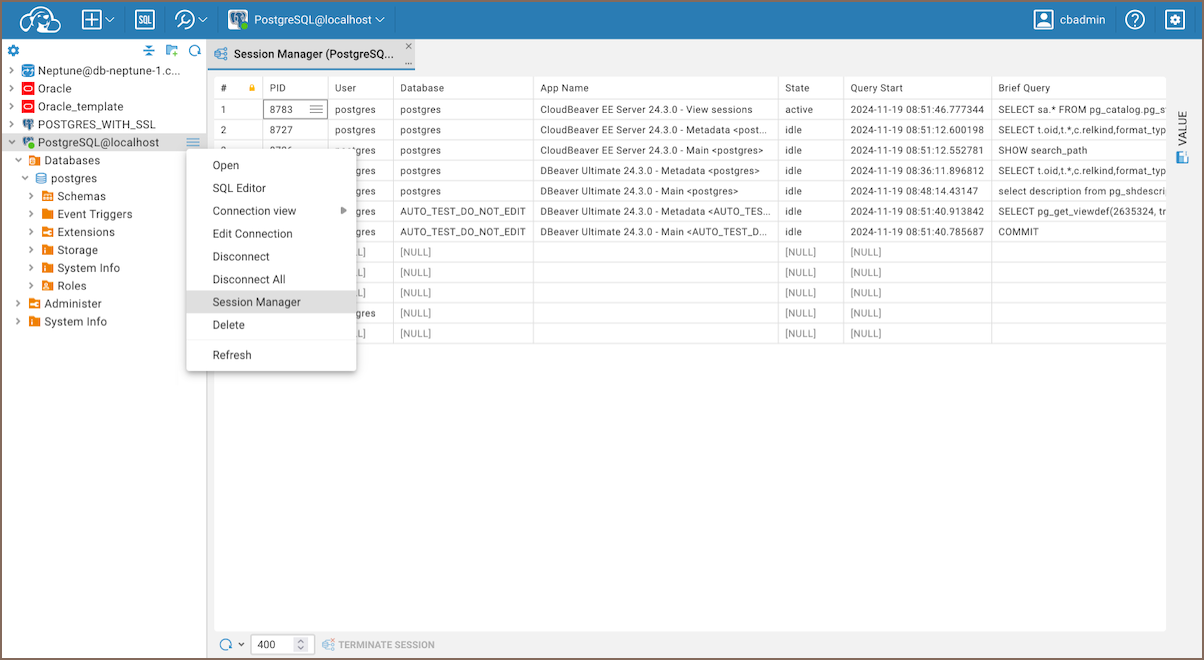The height and width of the screenshot is (660, 1204).
Task: Refresh the navigator tree icon
Action: (x=195, y=51)
